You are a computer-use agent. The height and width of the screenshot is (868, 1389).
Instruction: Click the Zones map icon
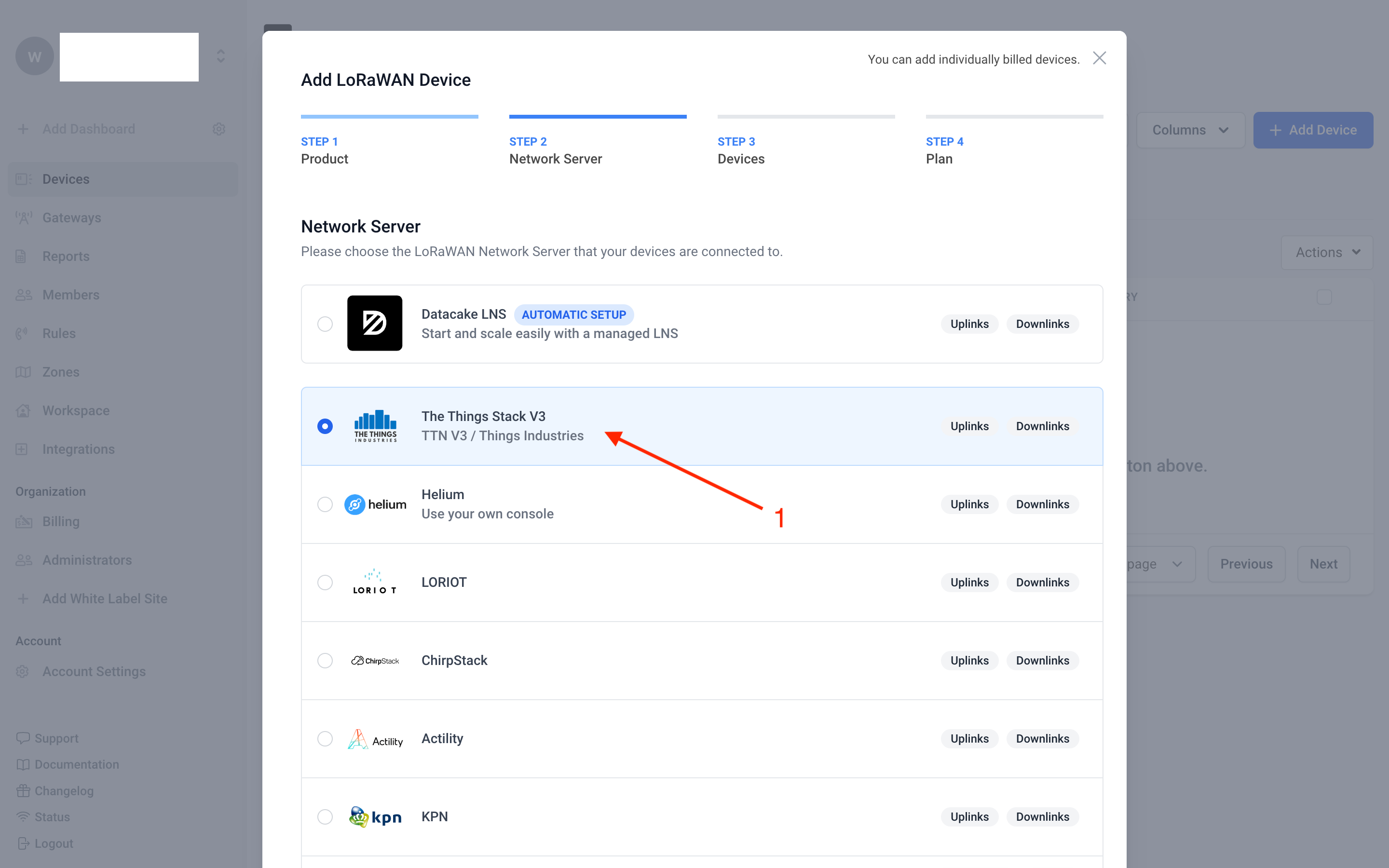tap(23, 371)
